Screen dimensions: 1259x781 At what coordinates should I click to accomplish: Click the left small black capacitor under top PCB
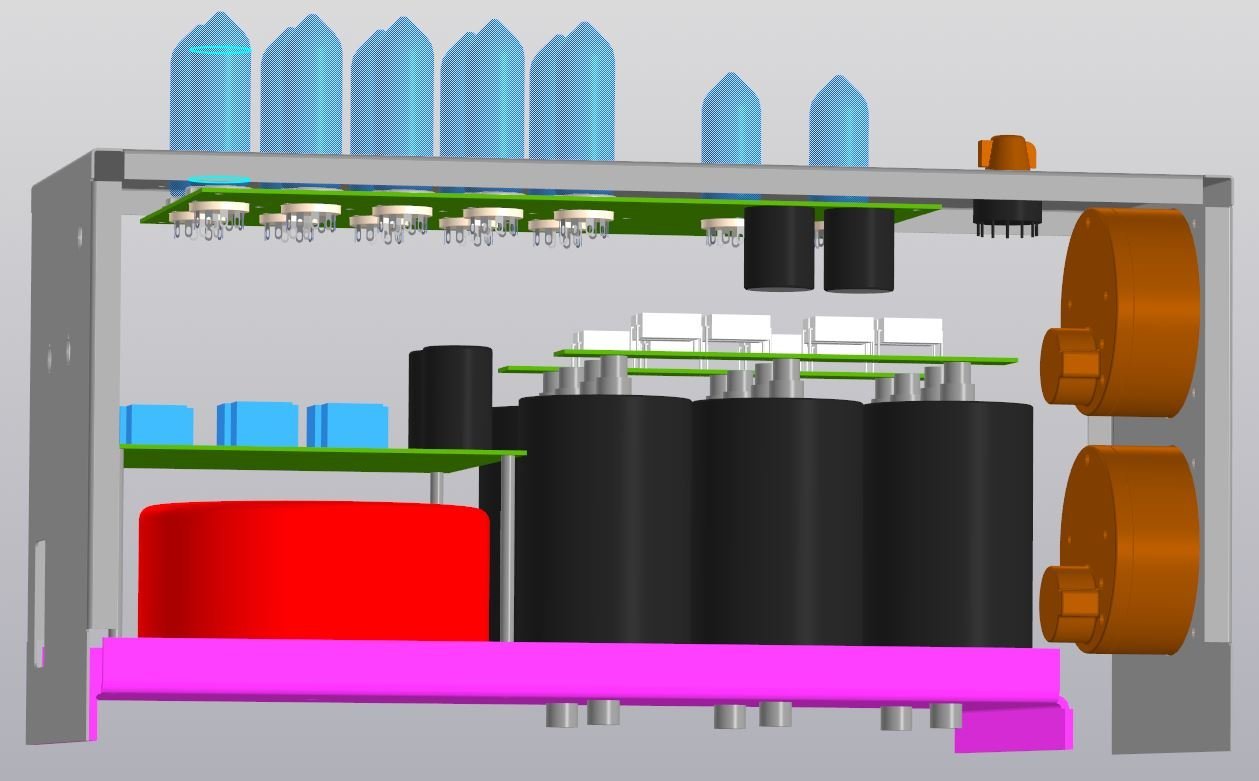[x=779, y=248]
